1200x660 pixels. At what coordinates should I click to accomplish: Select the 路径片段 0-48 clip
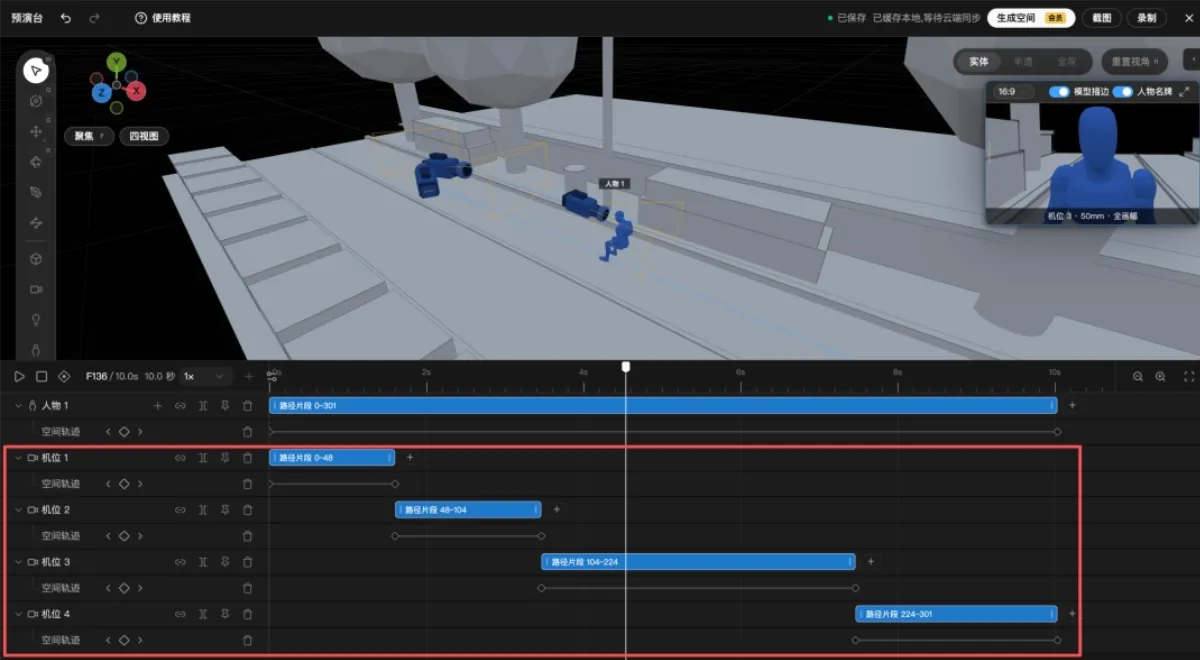click(332, 458)
